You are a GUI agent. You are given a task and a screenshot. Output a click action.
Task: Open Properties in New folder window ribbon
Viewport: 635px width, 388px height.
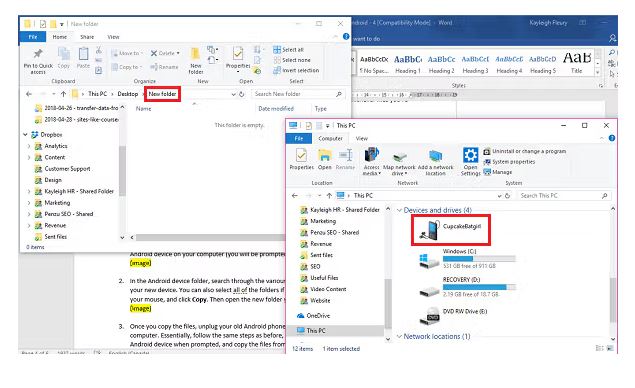point(238,59)
